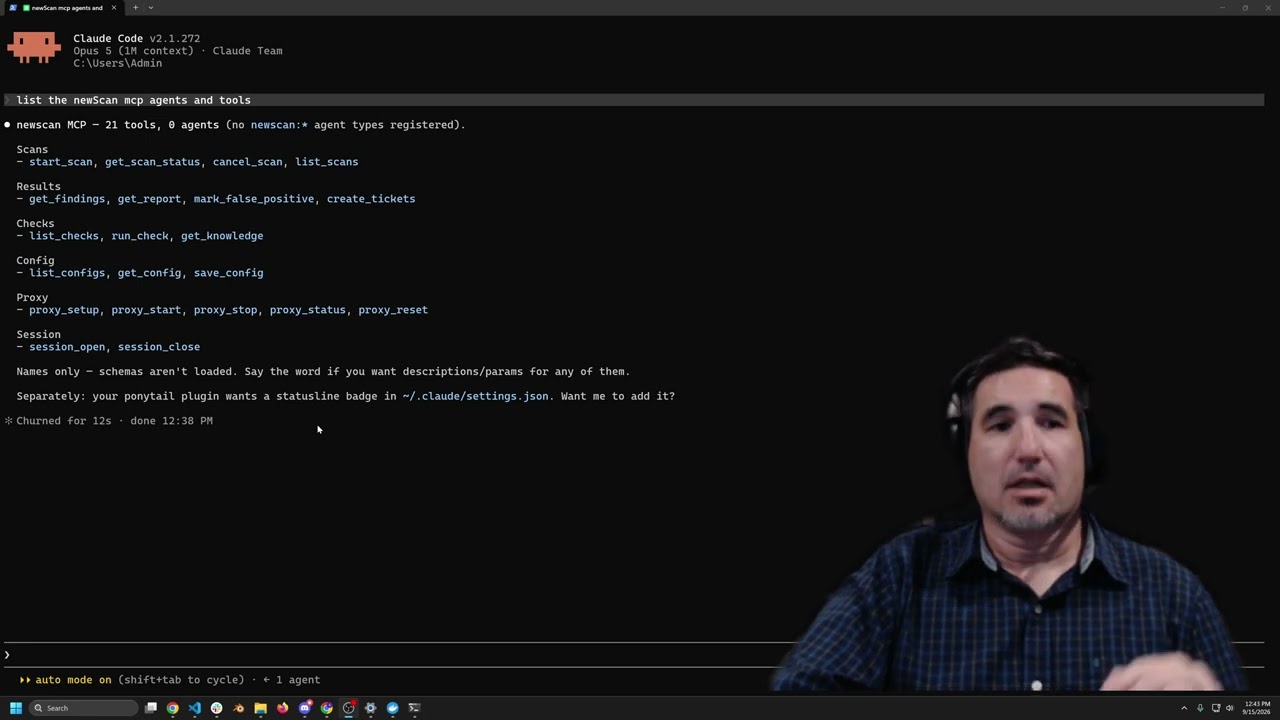Click the Results section heading
The width and height of the screenshot is (1280, 720).
[38, 187]
